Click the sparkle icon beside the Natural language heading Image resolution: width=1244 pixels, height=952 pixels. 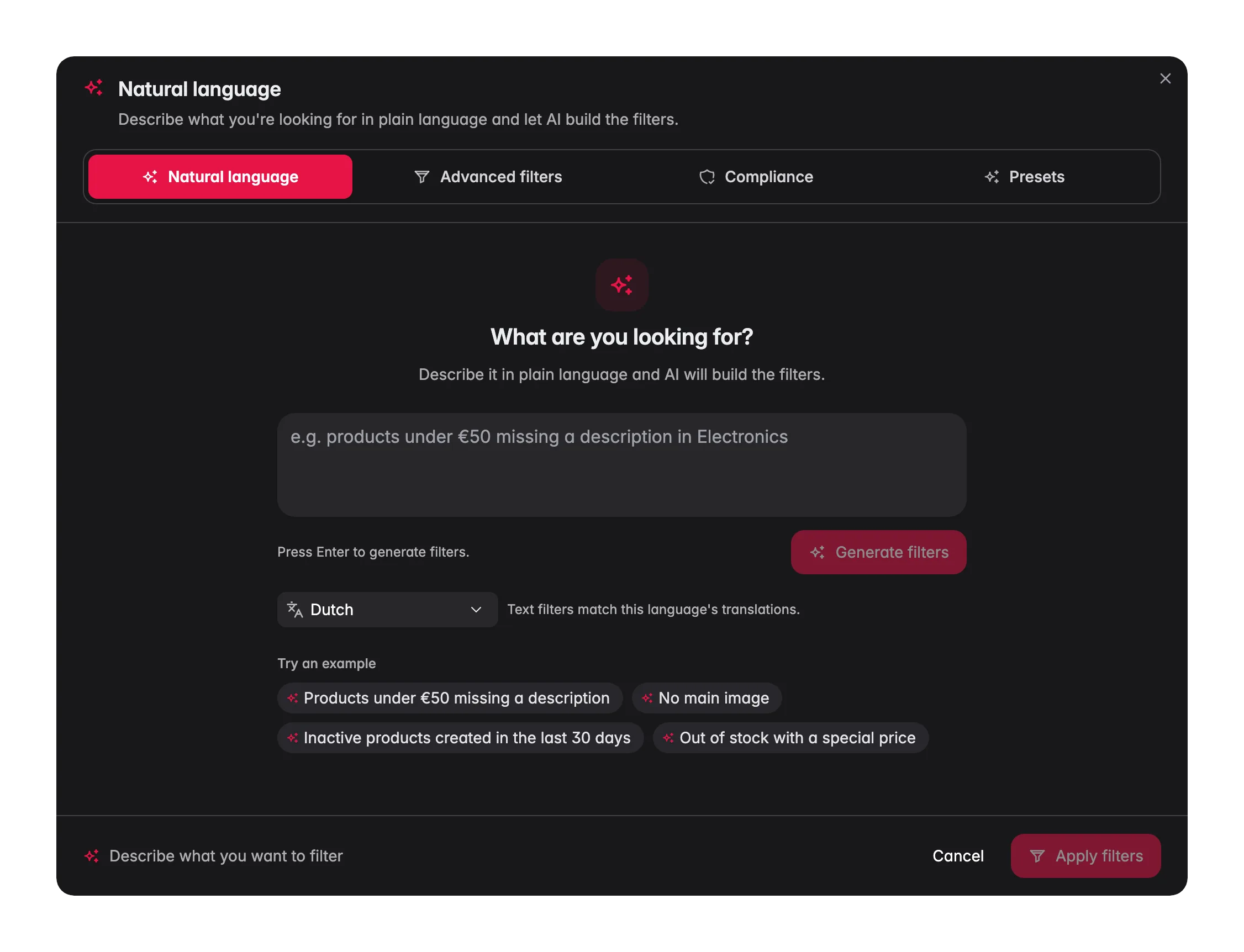point(93,87)
